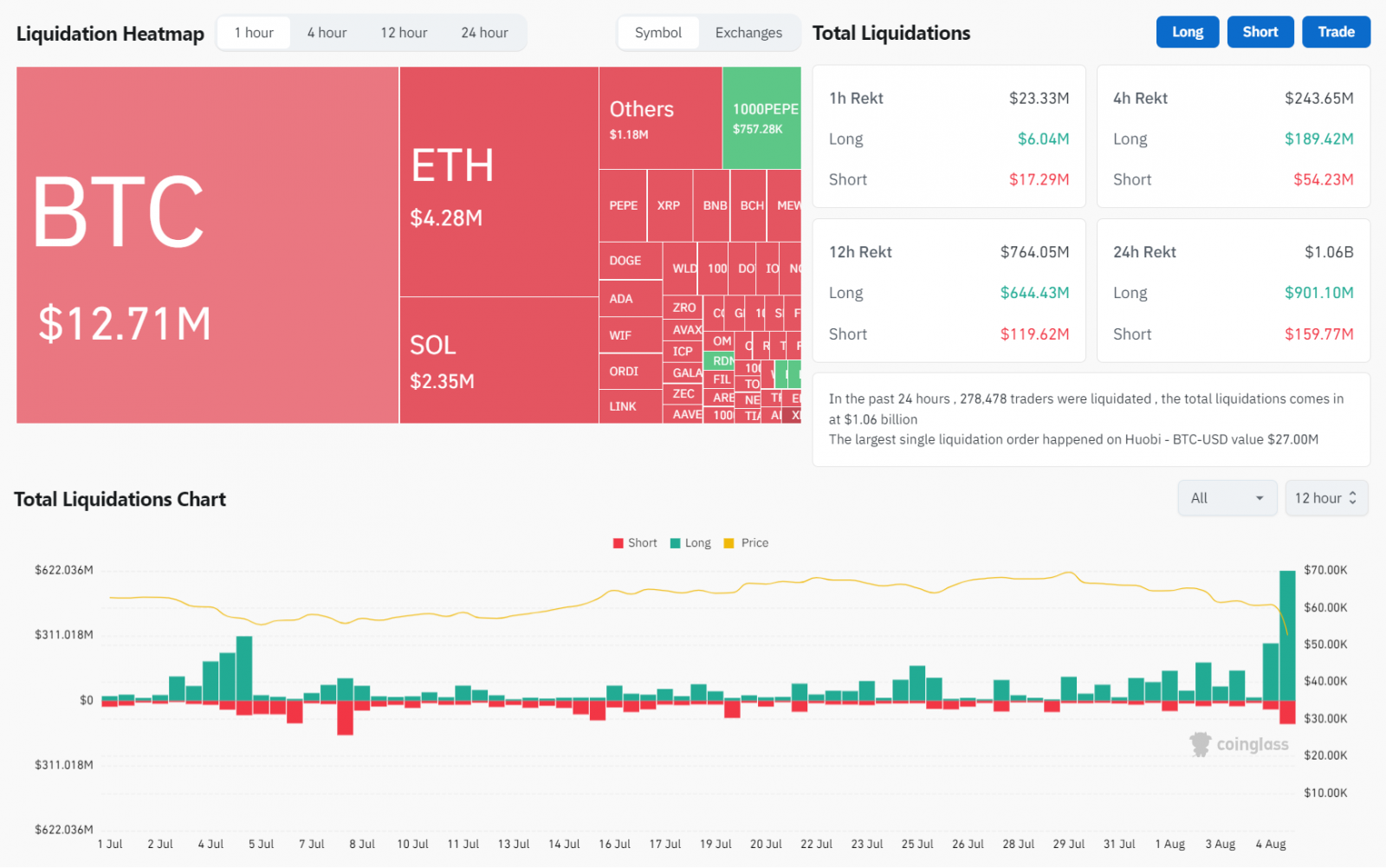Click the green 1000PEPE tile
The height and width of the screenshot is (868, 1386).
pyautogui.click(x=761, y=118)
